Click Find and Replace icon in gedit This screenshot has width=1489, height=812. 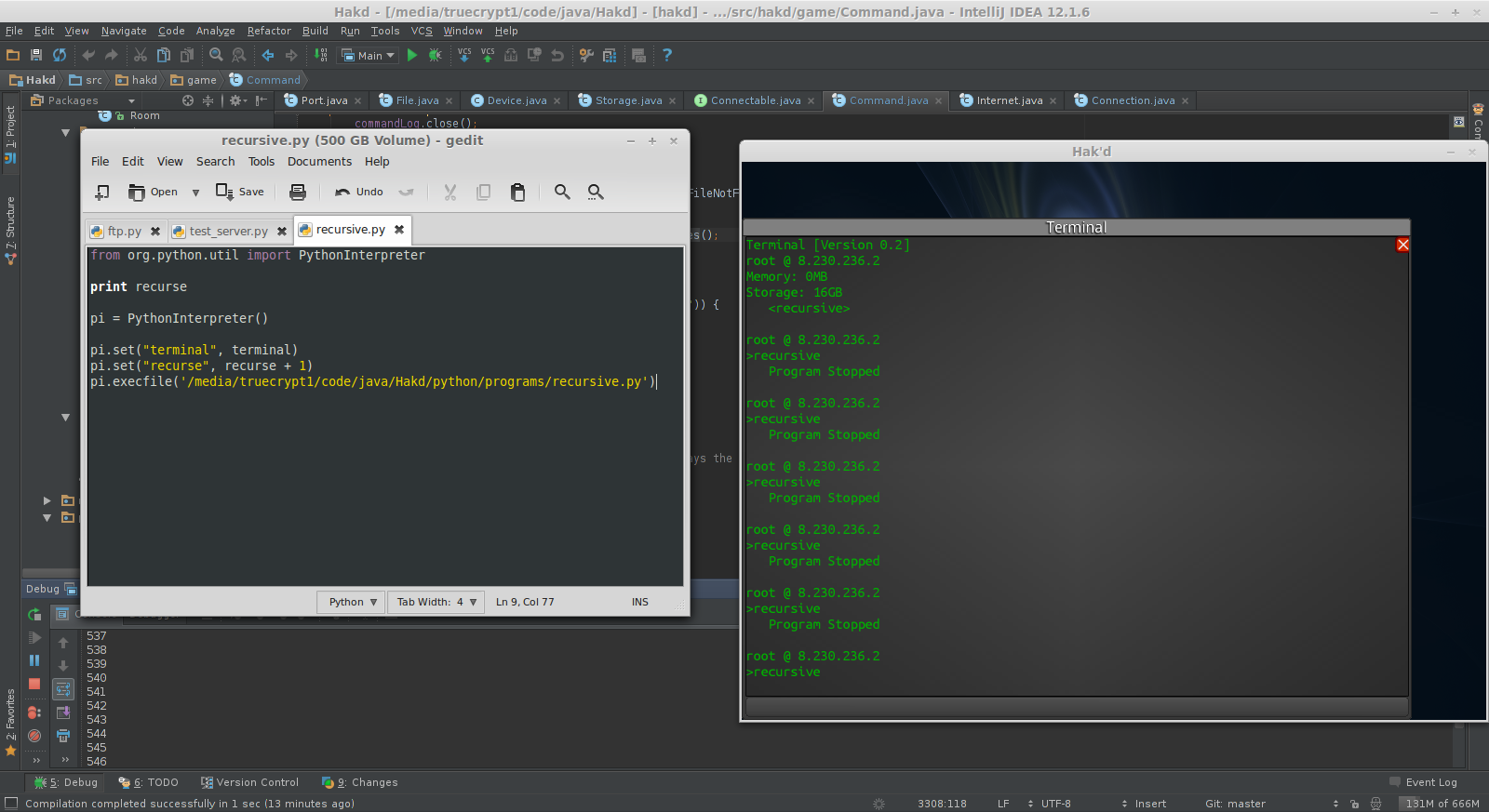pos(596,193)
